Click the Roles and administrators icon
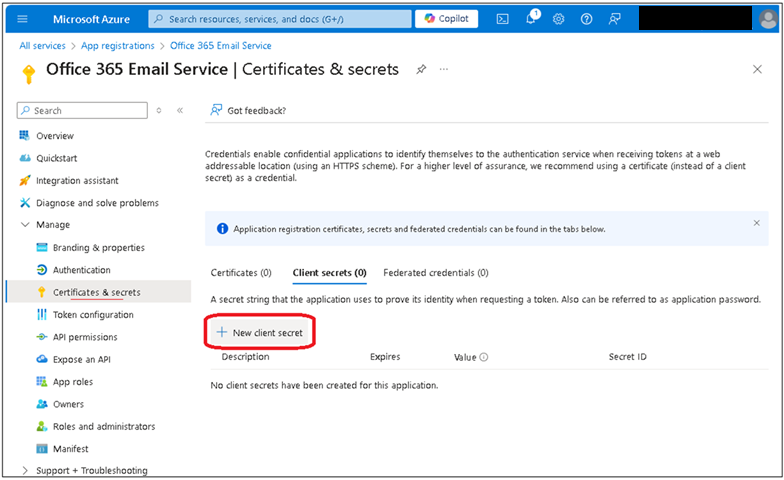The image size is (784, 480). pos(42,426)
